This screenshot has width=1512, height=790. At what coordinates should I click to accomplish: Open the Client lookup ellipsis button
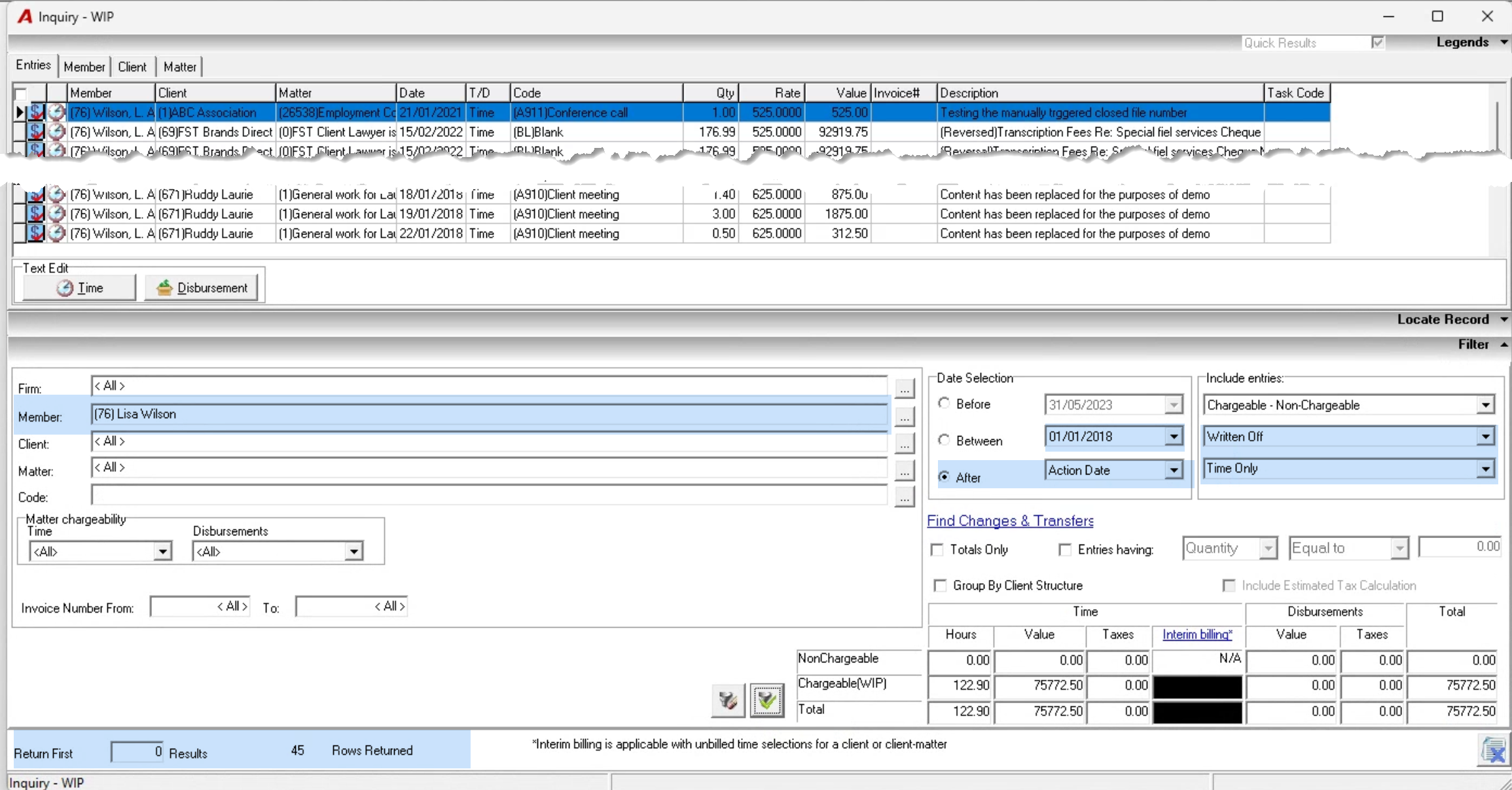point(905,444)
